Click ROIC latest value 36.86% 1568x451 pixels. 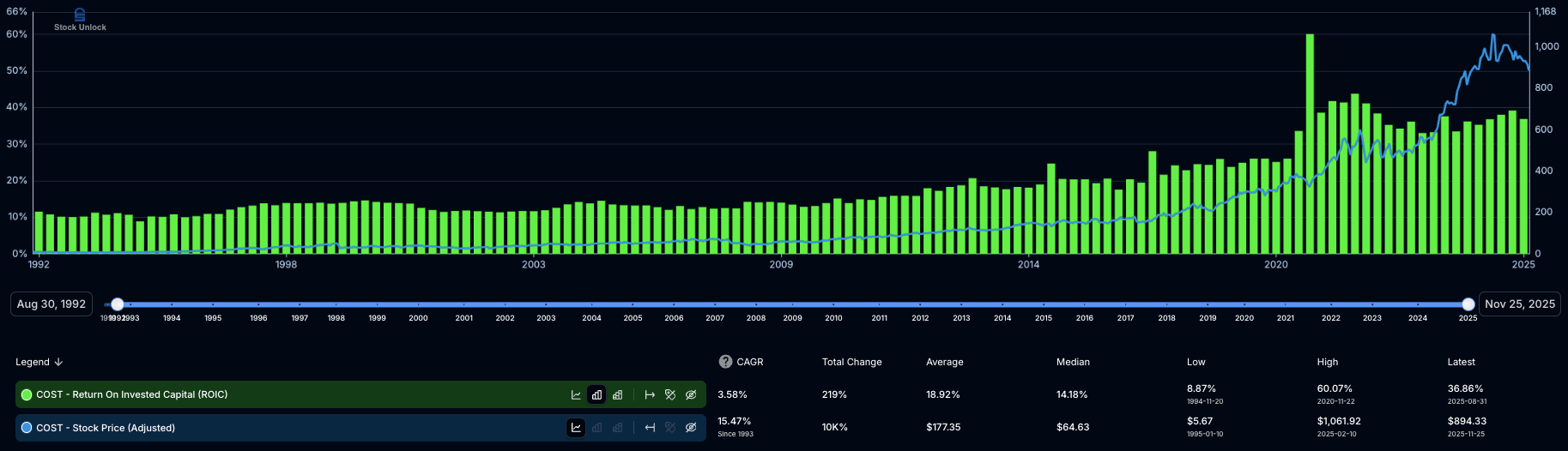coord(1466,388)
